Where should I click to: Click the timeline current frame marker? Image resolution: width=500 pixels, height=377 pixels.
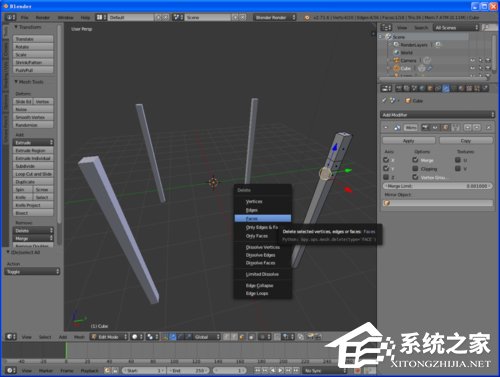coord(66,351)
